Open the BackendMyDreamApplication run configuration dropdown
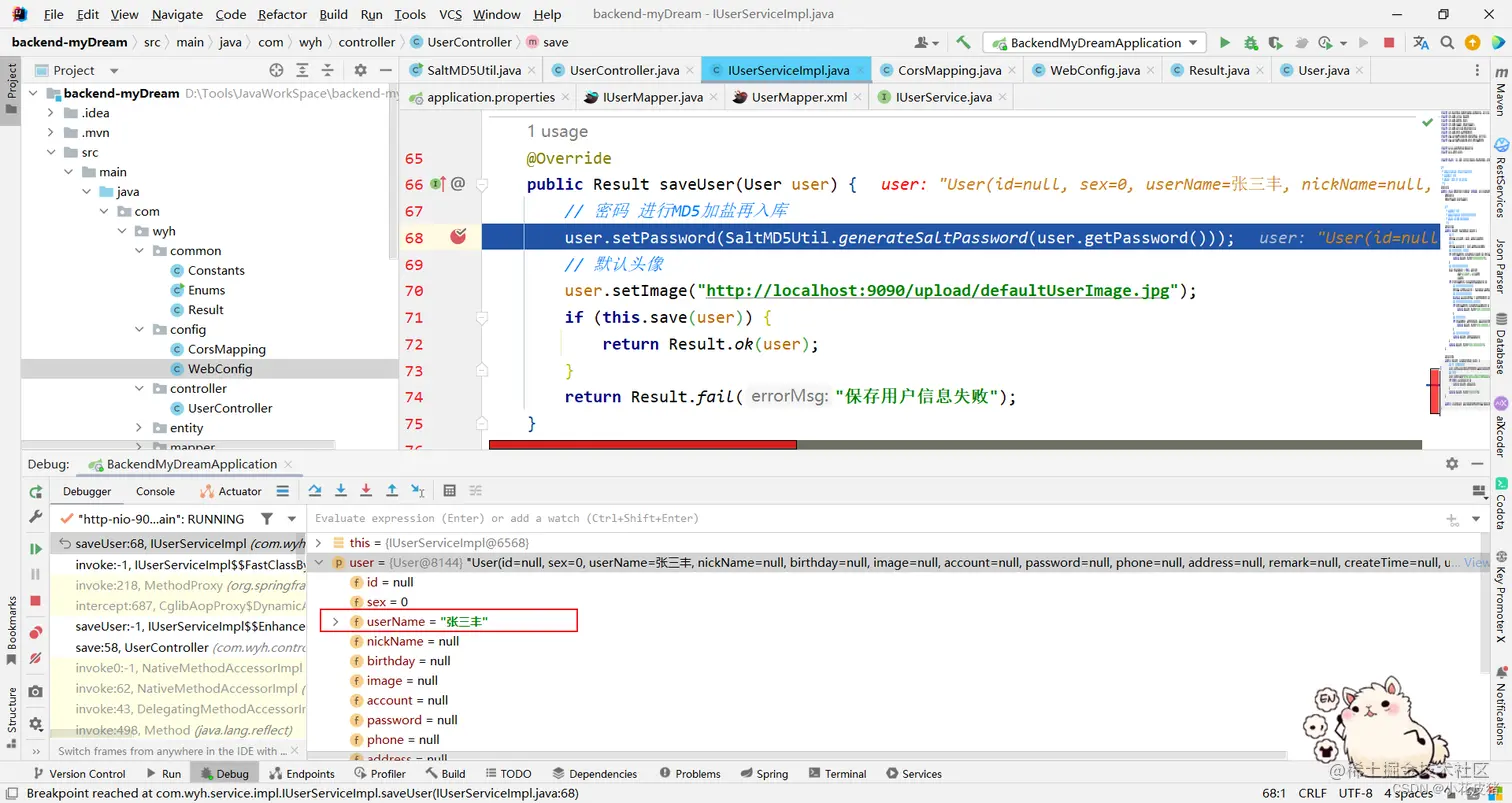The image size is (1512, 803). coord(1095,43)
